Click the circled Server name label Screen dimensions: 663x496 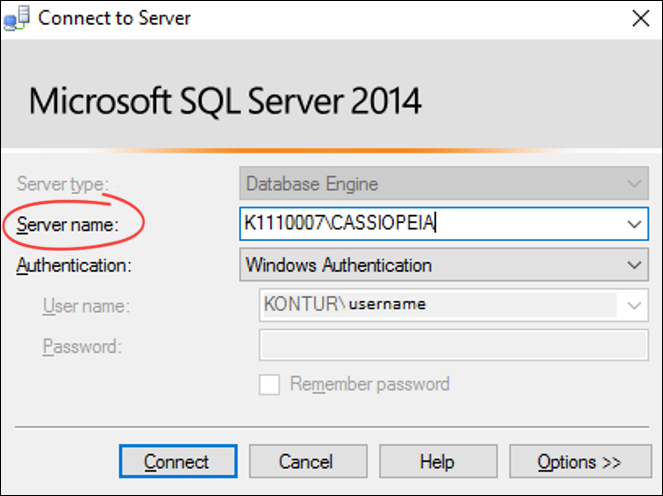tap(67, 225)
